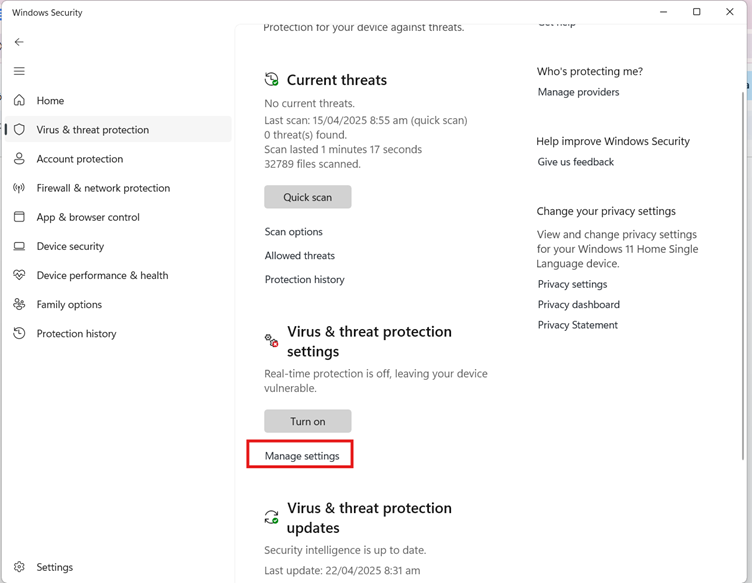
Task: Maximize the Windows Security window
Action: (697, 12)
